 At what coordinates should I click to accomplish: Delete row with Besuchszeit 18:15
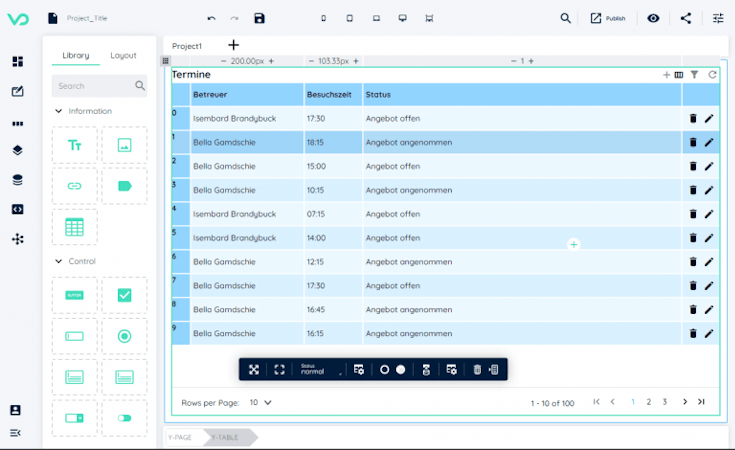click(693, 142)
